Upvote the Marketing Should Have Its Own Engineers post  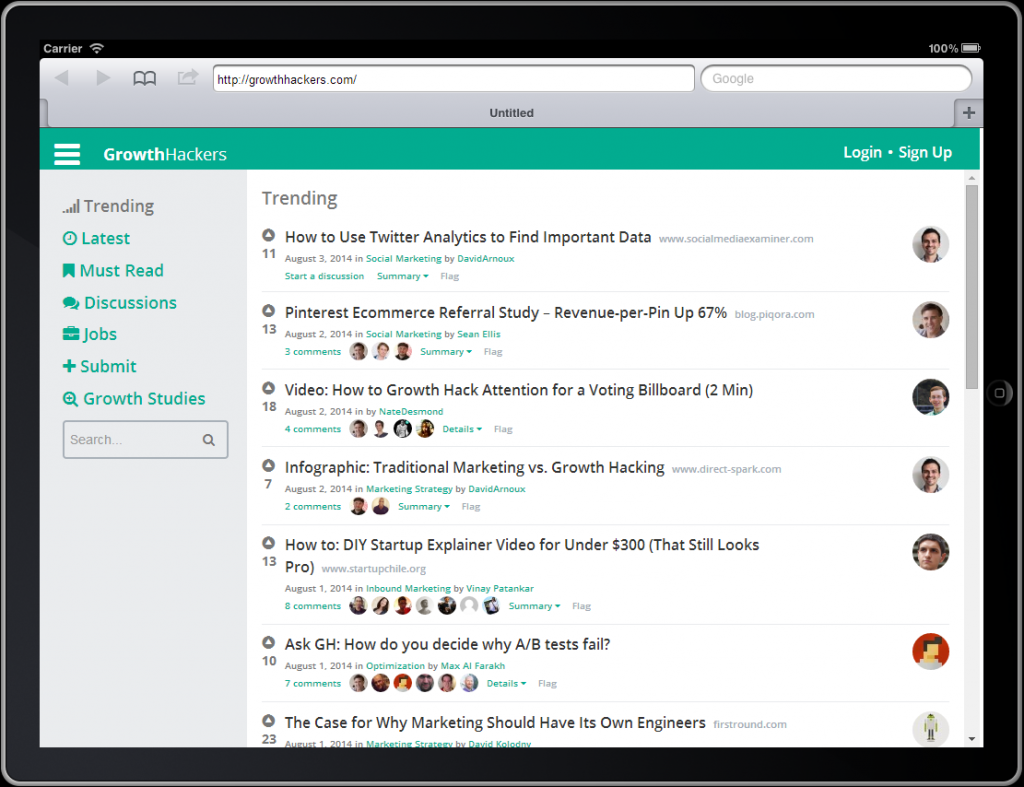pyautogui.click(x=268, y=720)
